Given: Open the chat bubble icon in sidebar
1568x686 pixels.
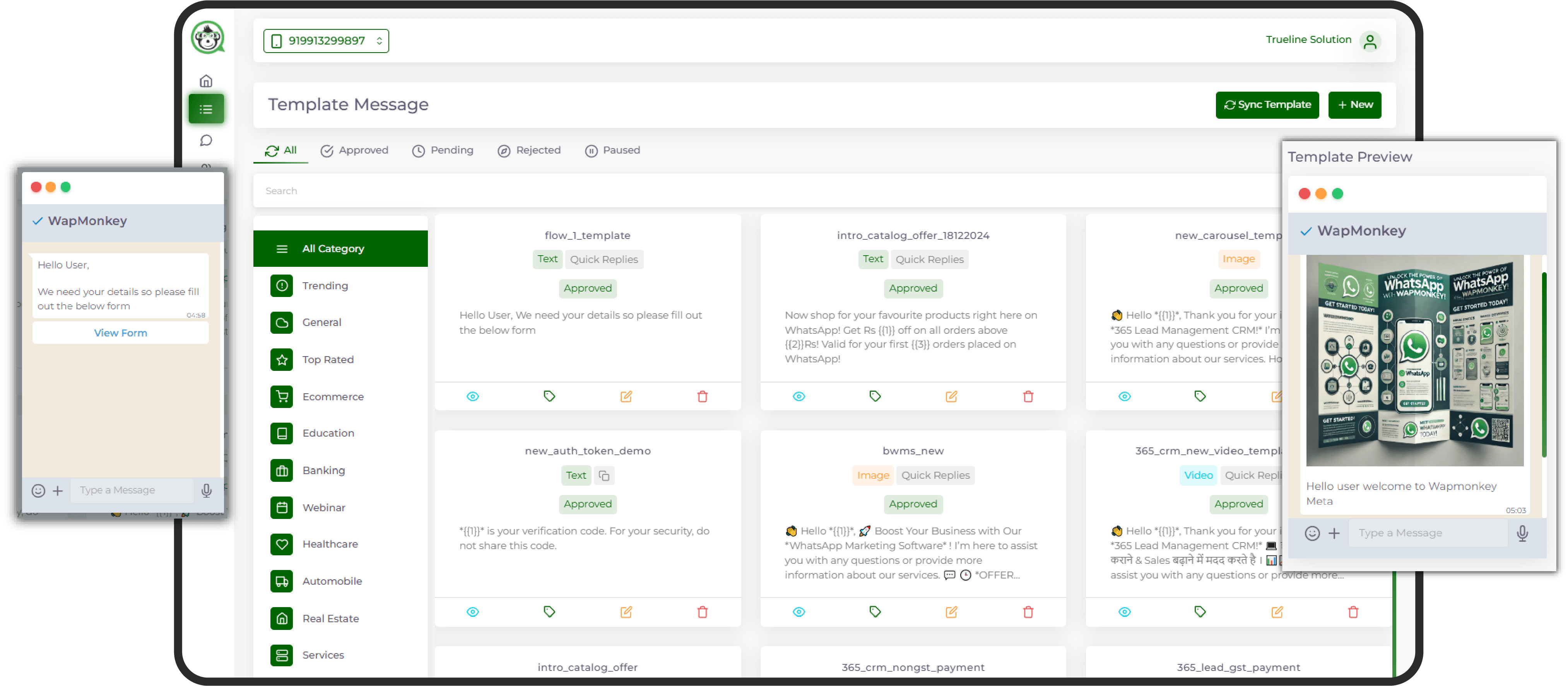Looking at the screenshot, I should (206, 140).
